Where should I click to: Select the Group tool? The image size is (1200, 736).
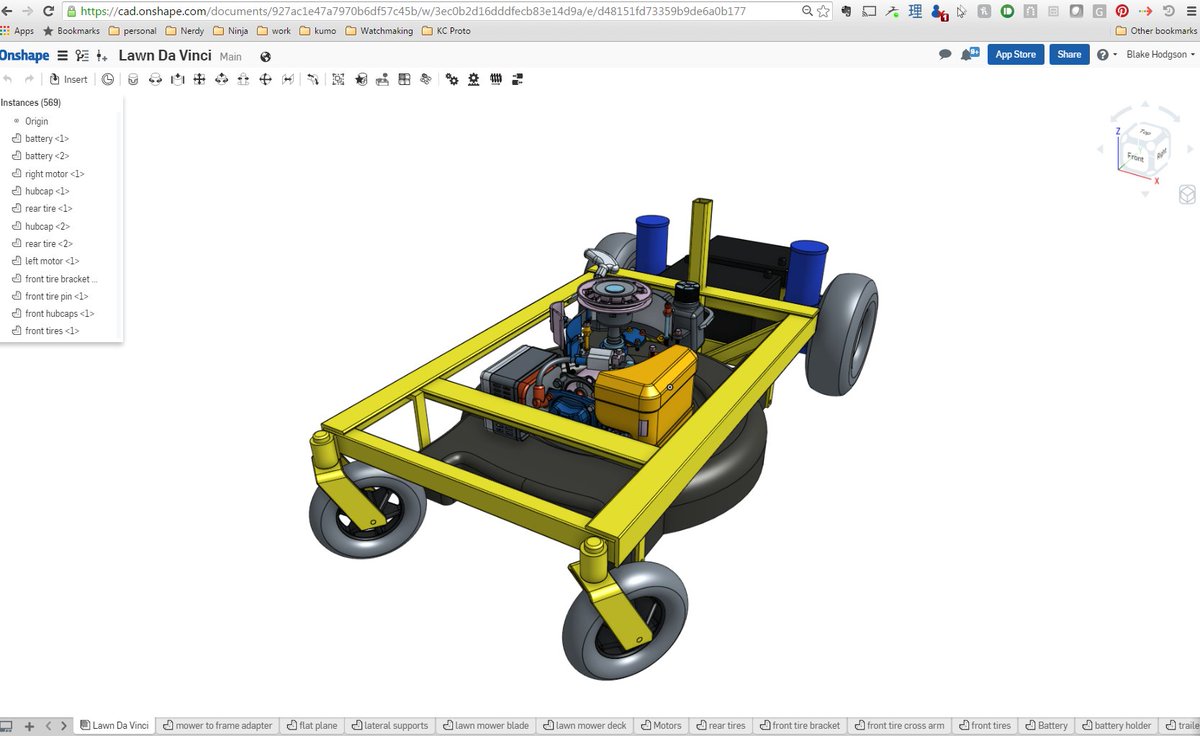point(338,79)
